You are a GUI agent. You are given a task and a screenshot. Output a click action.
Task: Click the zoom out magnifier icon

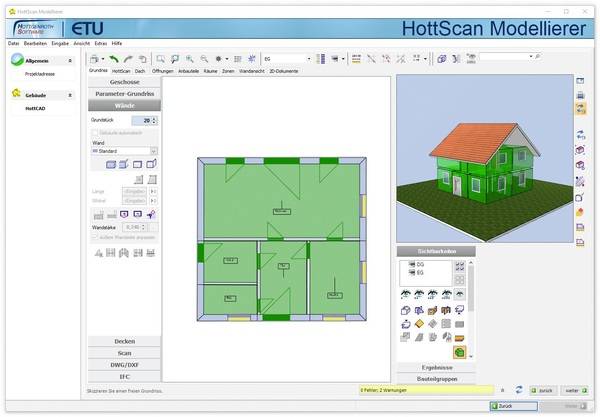pos(204,59)
